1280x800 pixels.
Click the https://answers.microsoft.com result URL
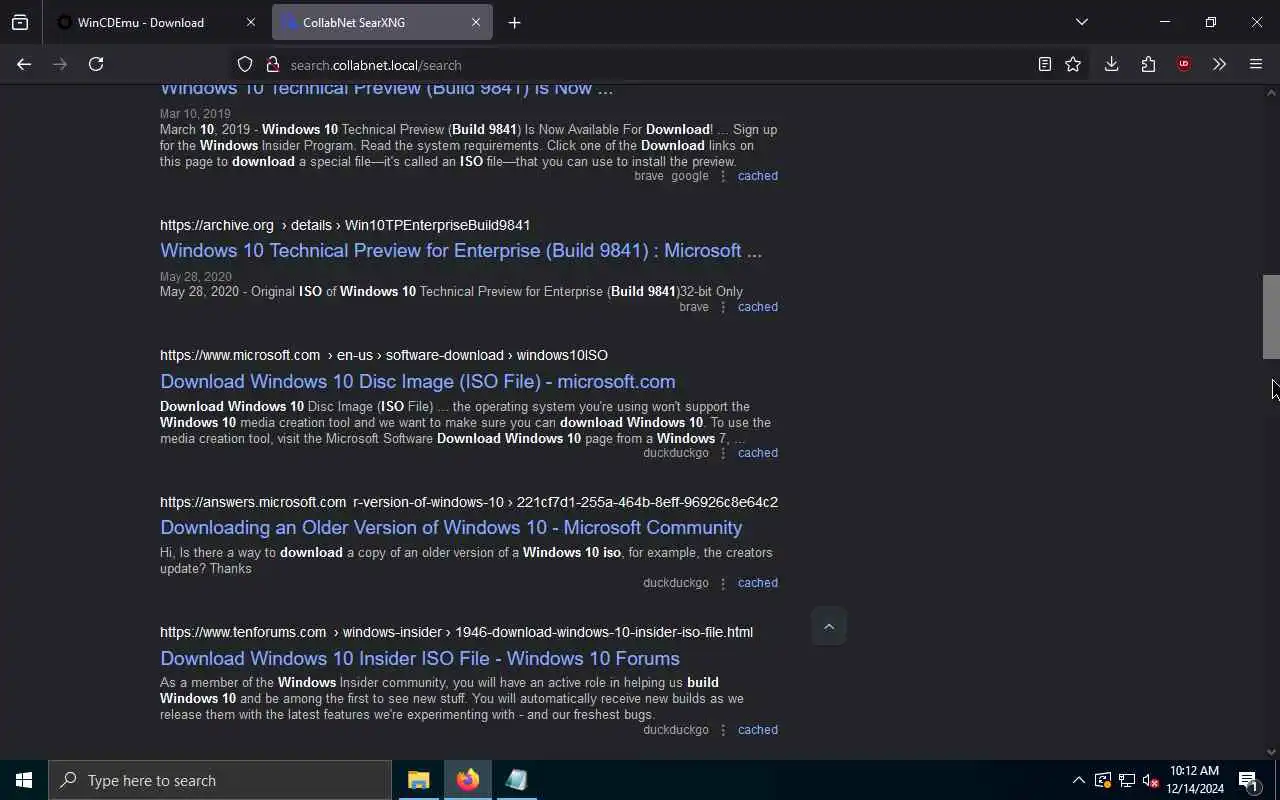469,502
